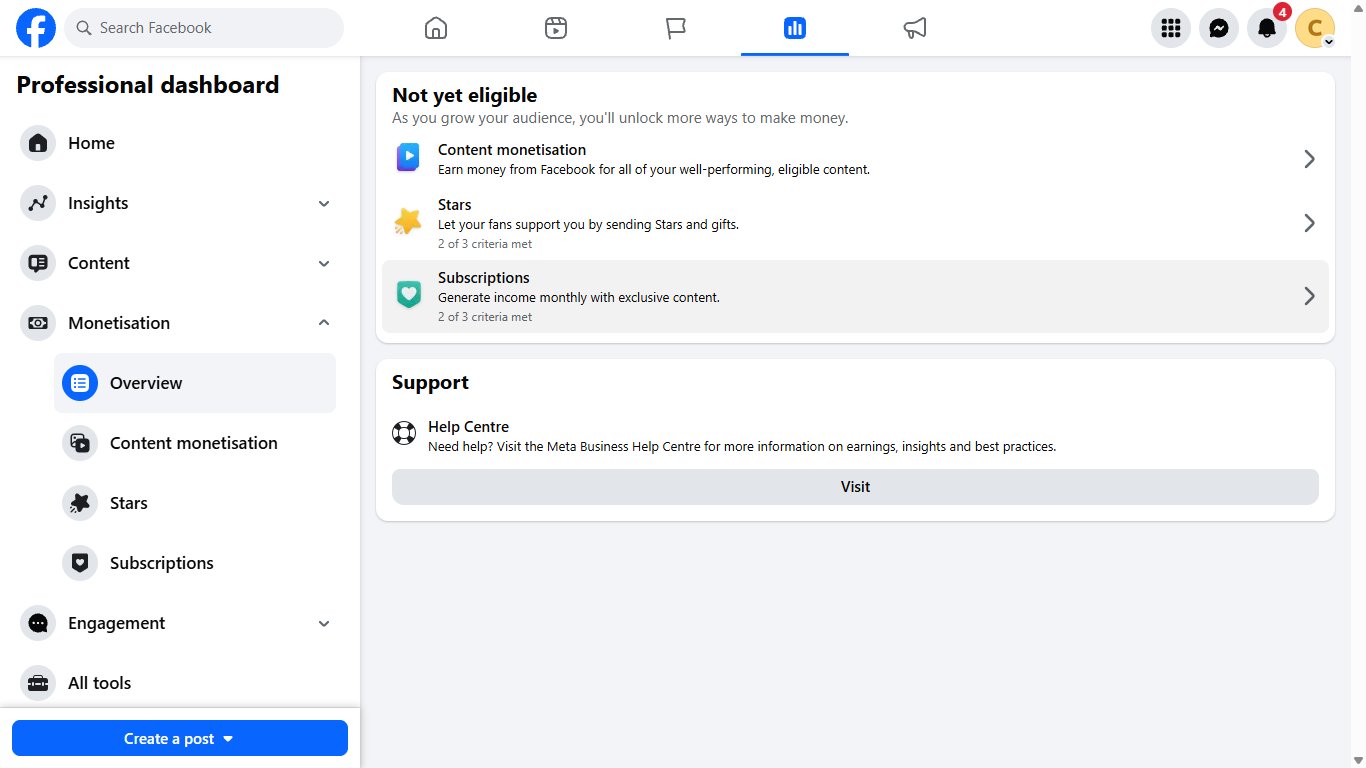Select Overview in the sidebar

pyautogui.click(x=195, y=383)
